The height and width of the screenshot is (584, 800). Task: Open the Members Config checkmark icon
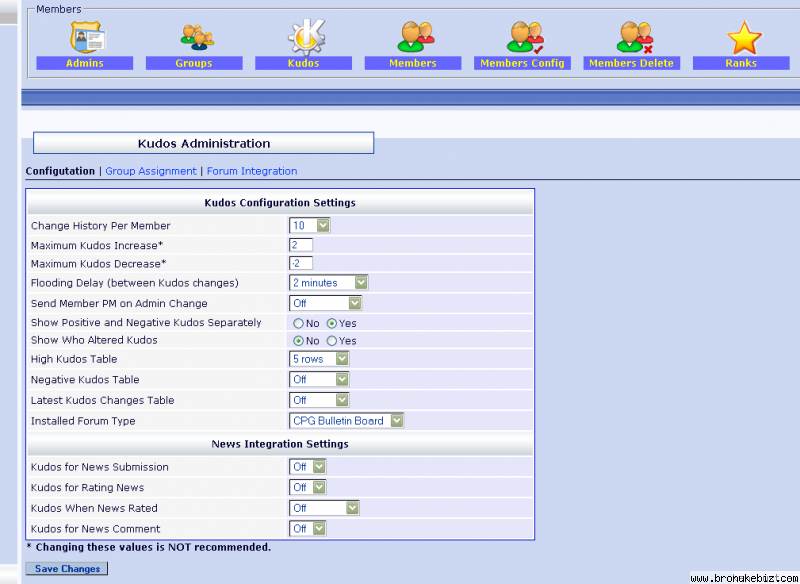(525, 37)
